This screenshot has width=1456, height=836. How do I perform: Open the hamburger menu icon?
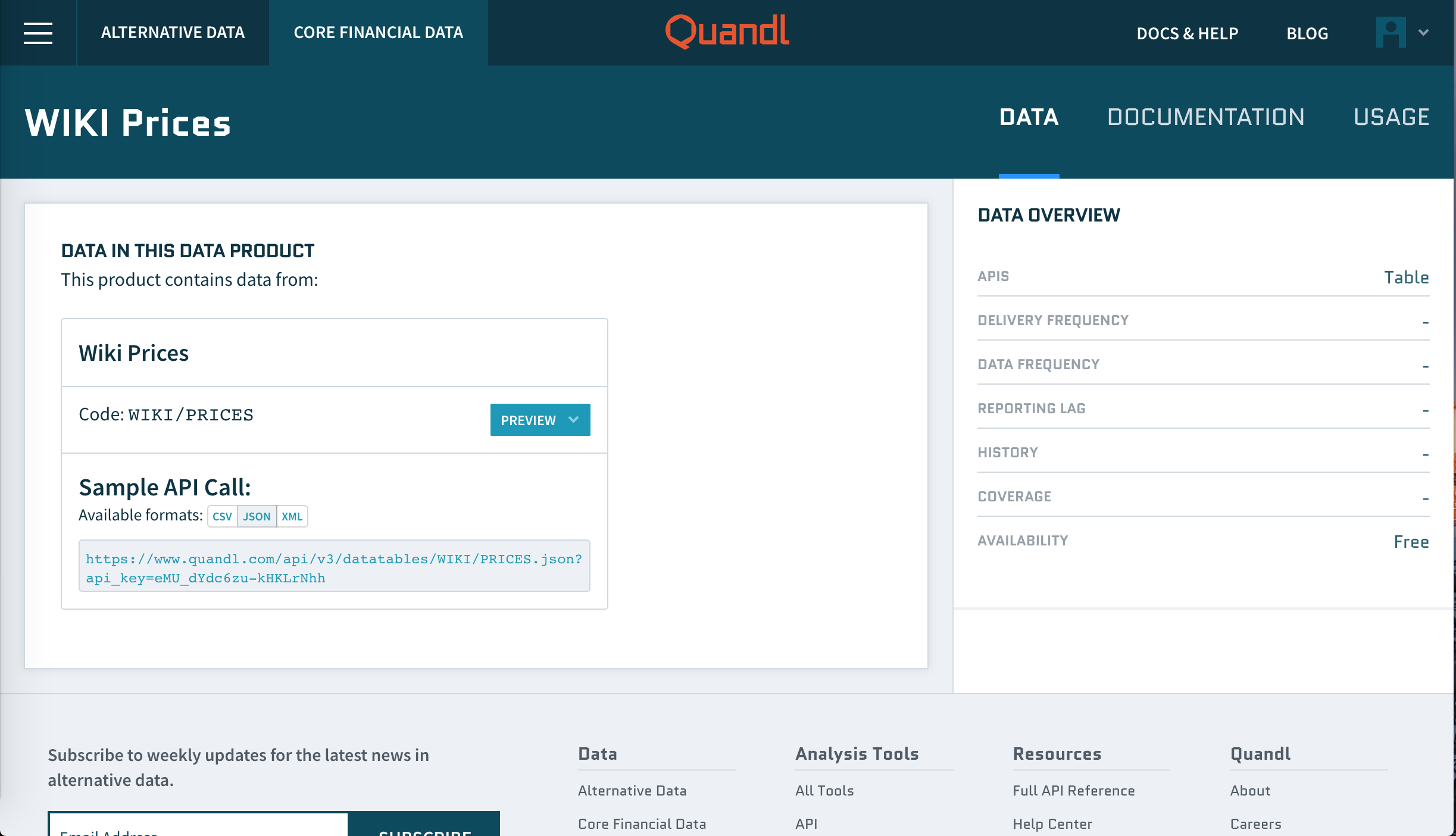pyautogui.click(x=38, y=33)
